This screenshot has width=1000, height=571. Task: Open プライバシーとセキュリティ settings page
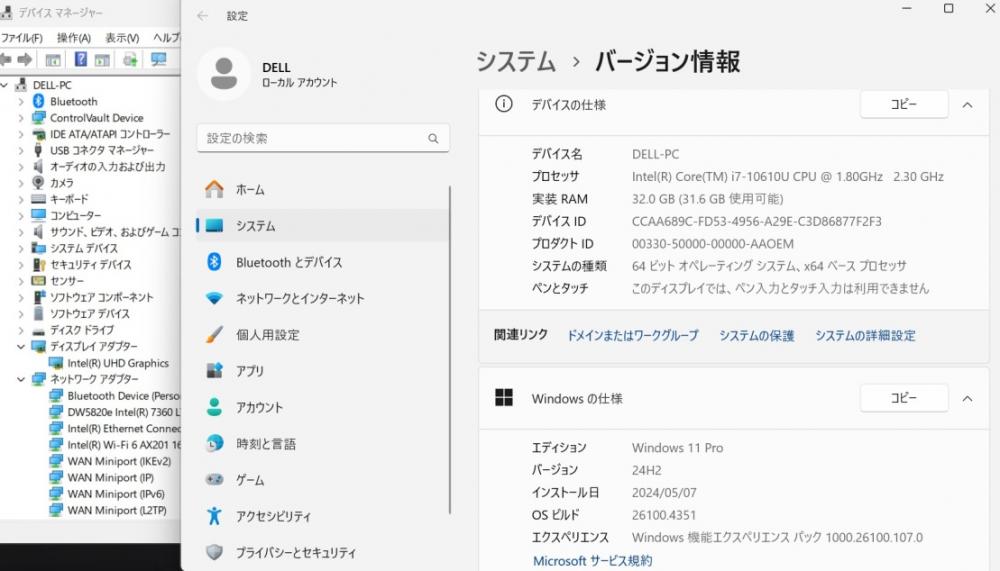[x=323, y=552]
